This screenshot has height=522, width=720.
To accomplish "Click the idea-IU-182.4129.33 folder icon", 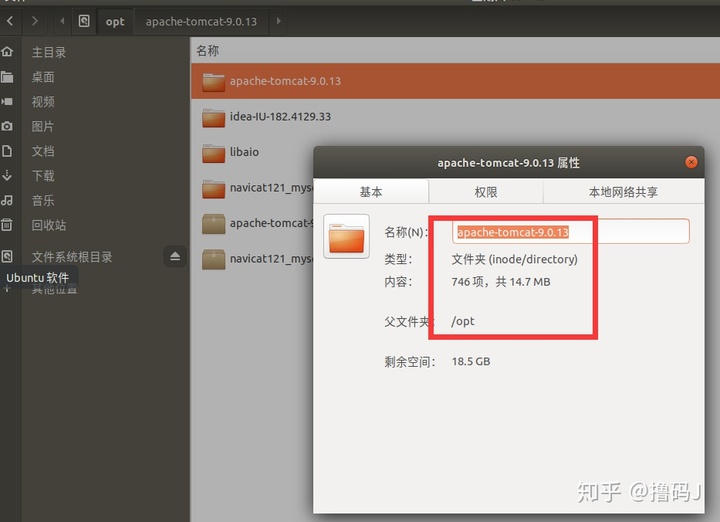I will point(214,118).
